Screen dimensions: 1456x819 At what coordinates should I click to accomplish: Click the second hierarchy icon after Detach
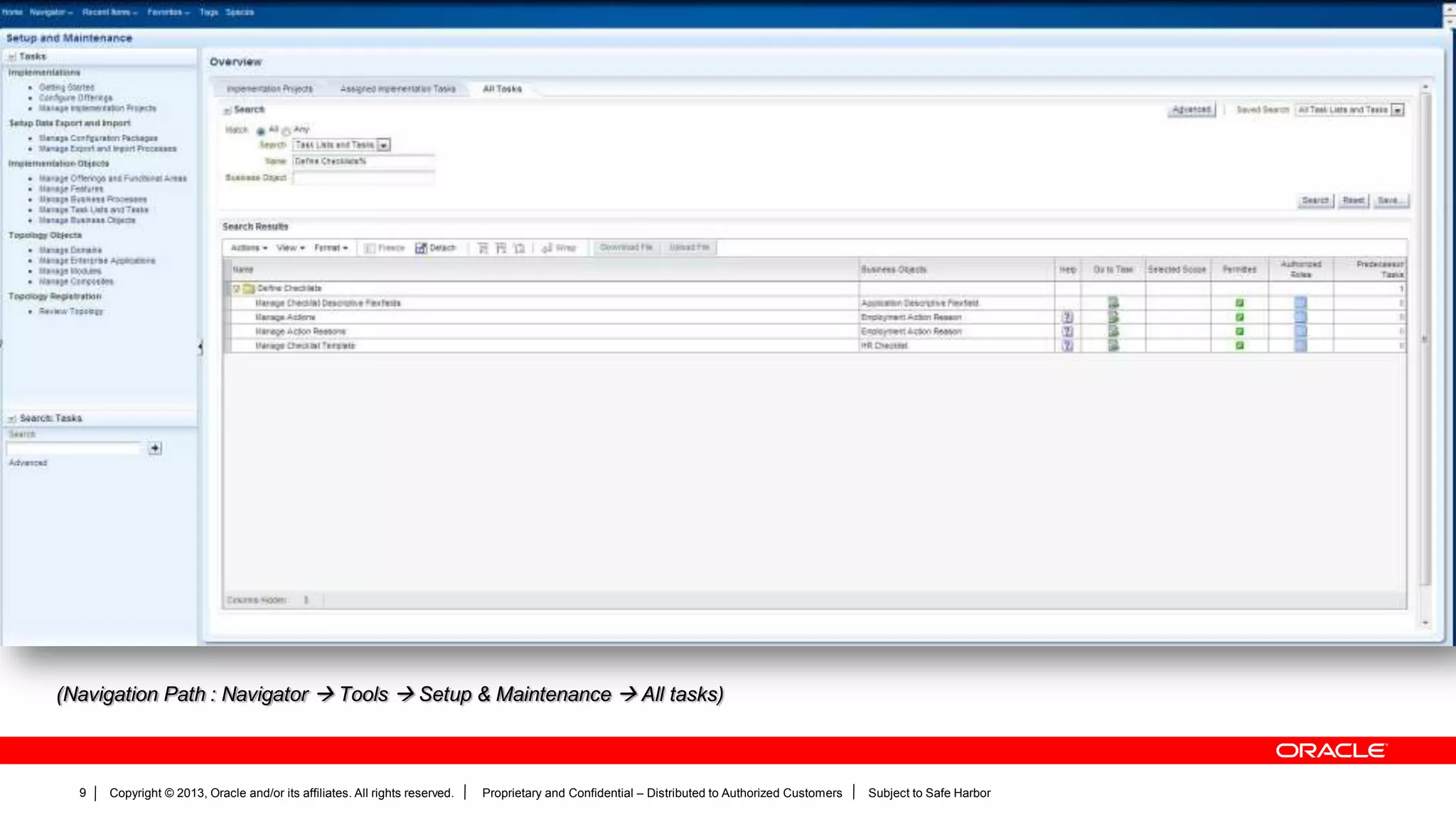(x=501, y=248)
